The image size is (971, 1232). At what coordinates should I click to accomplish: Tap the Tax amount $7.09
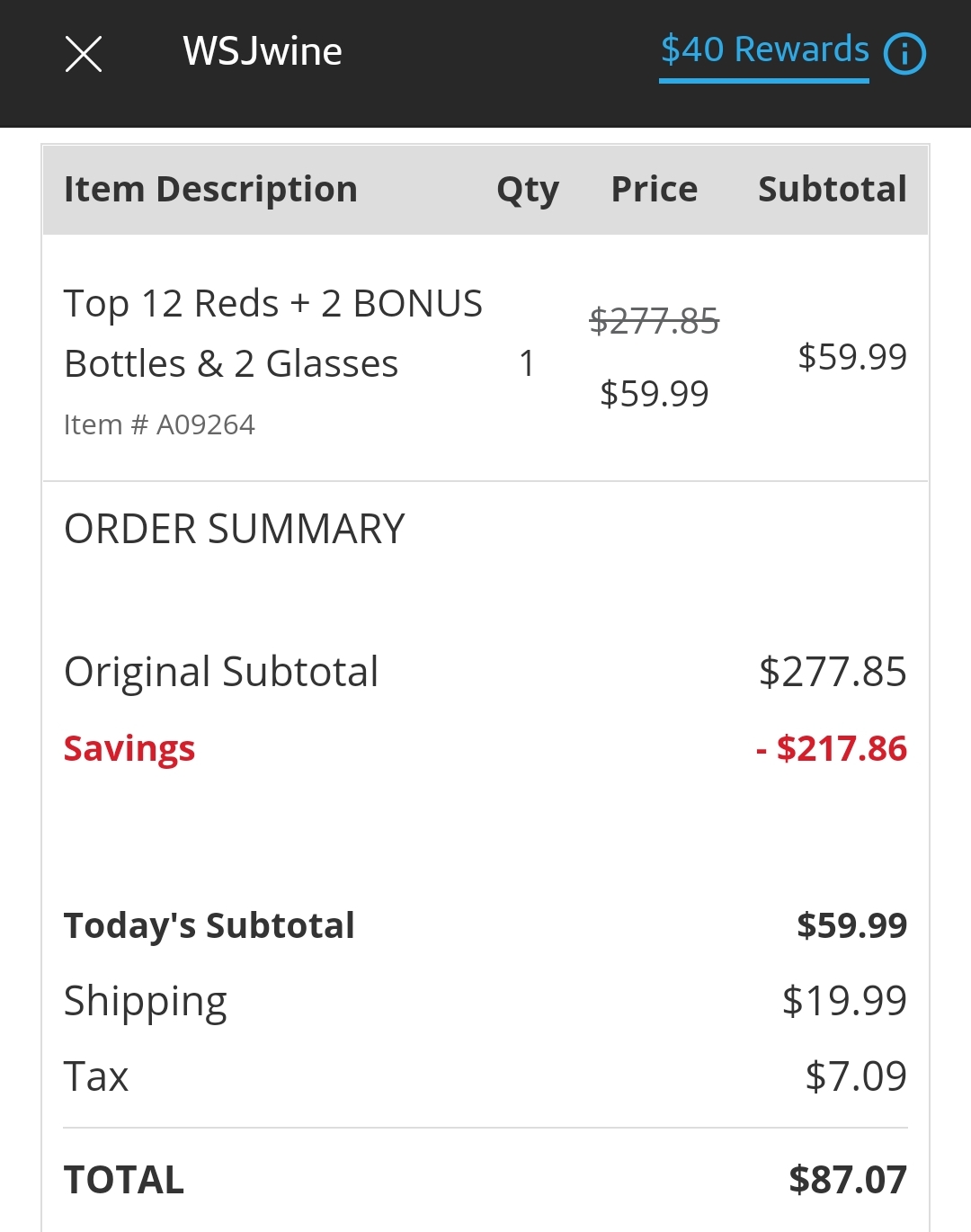856,1076
